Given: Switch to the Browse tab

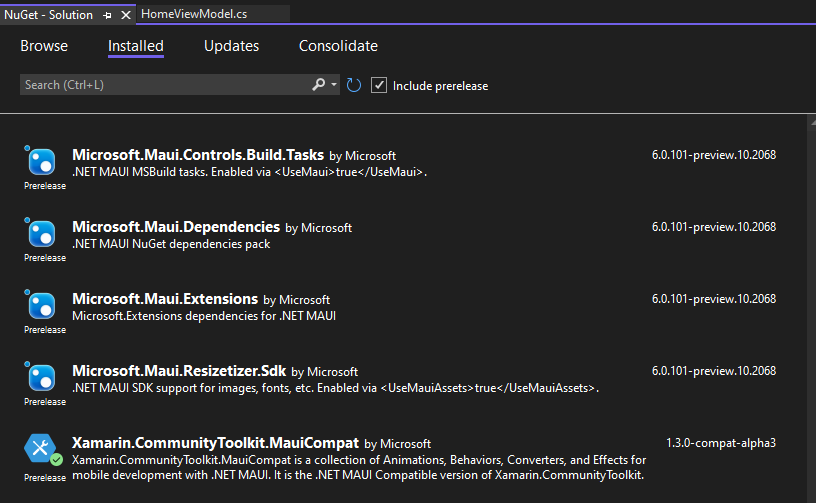Looking at the screenshot, I should pyautogui.click(x=44, y=46).
